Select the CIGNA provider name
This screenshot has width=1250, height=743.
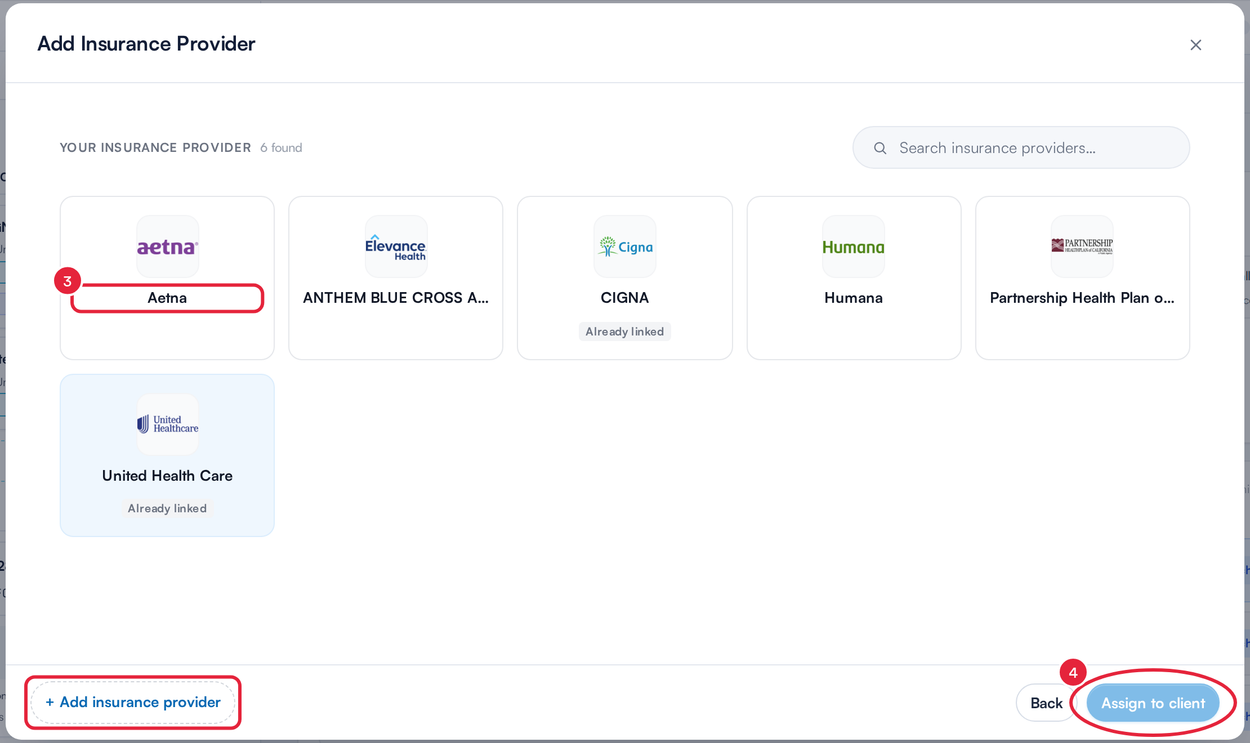tap(625, 298)
